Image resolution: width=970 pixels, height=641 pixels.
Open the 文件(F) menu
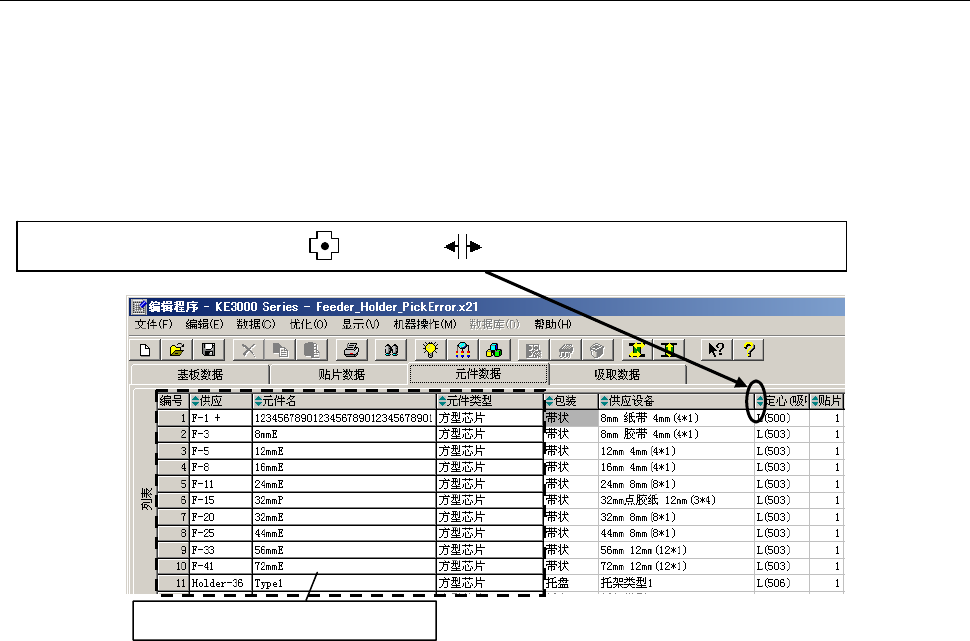(x=153, y=324)
